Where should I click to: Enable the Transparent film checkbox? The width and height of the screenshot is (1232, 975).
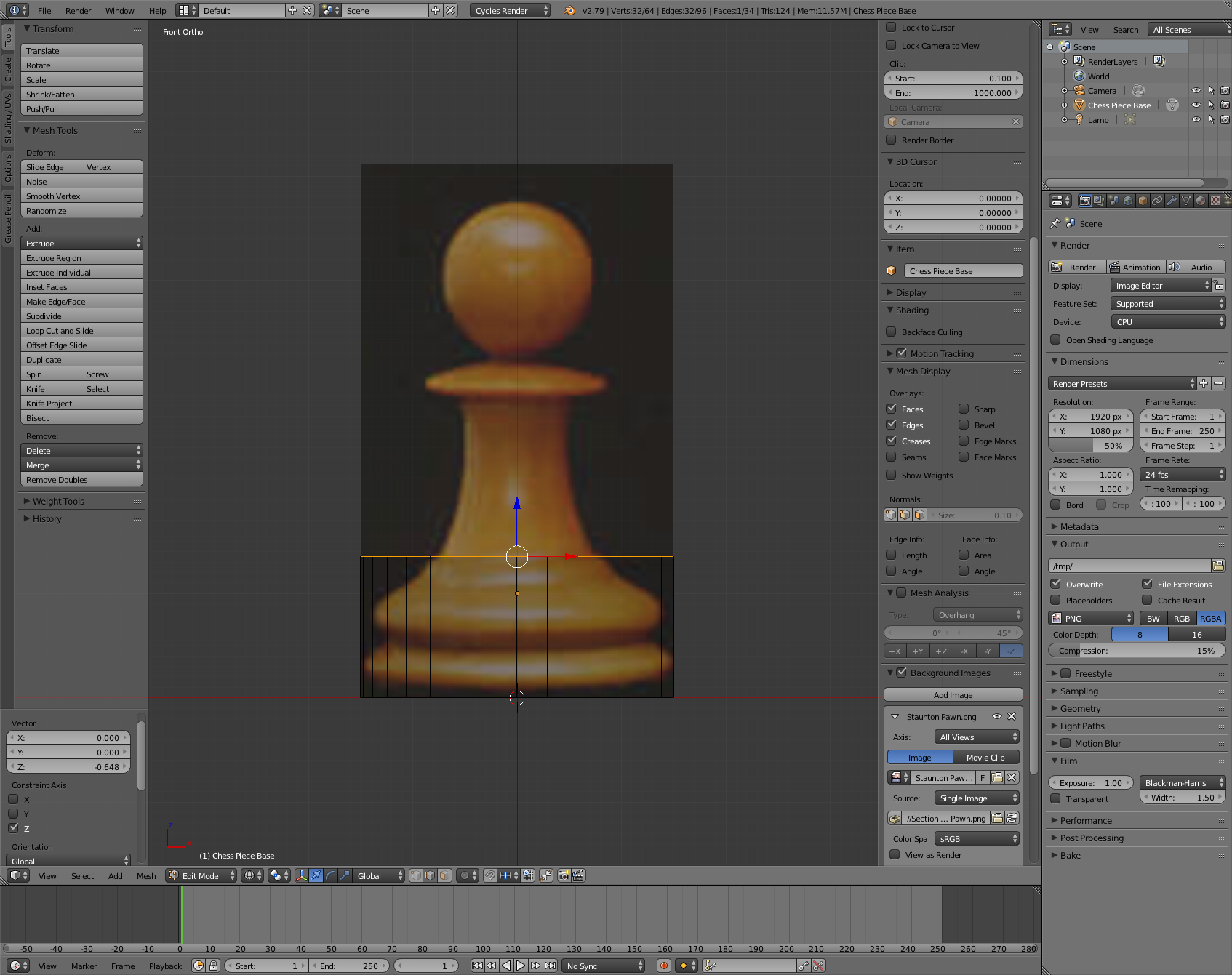1055,798
